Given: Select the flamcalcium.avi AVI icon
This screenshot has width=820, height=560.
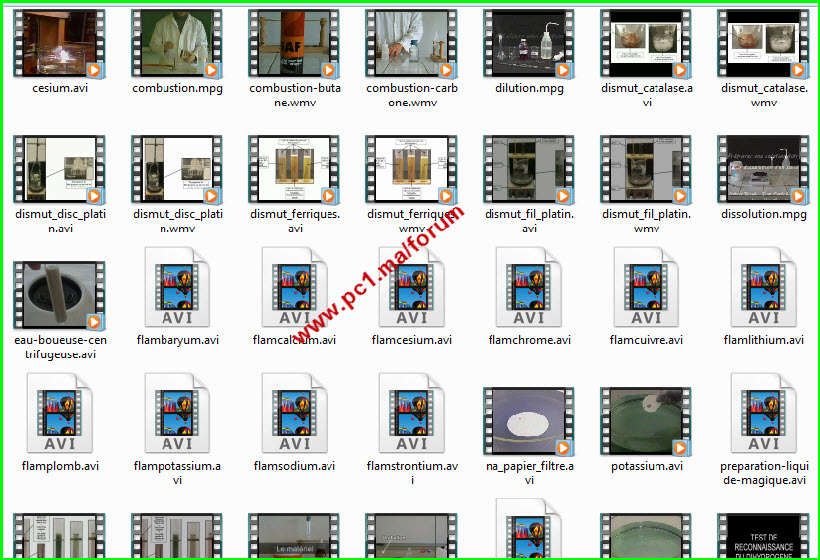Looking at the screenshot, I should tap(294, 288).
